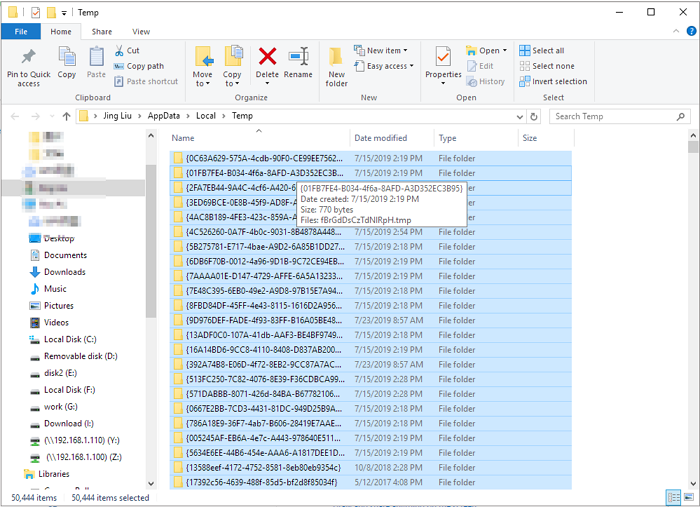The image size is (700, 507).
Task: Open the View ribbon tab
Action: tap(141, 32)
